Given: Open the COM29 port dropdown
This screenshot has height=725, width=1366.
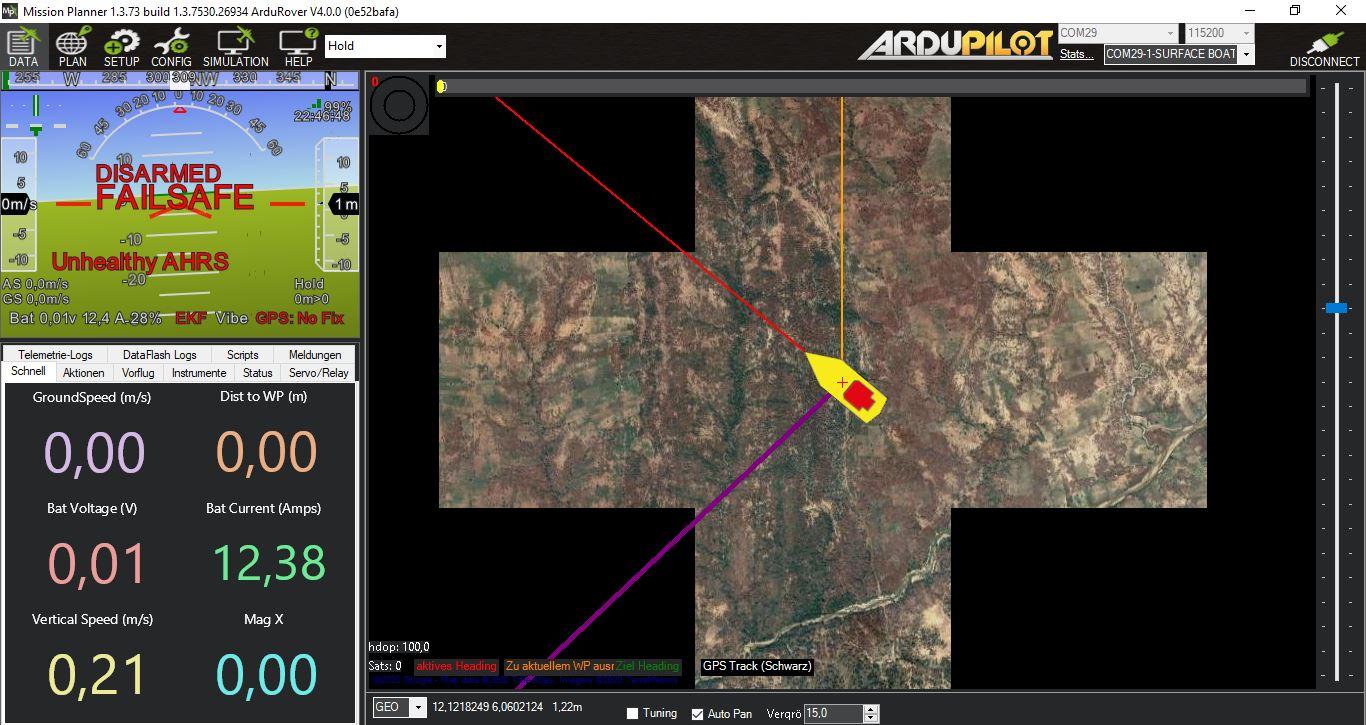Looking at the screenshot, I should [x=1118, y=33].
